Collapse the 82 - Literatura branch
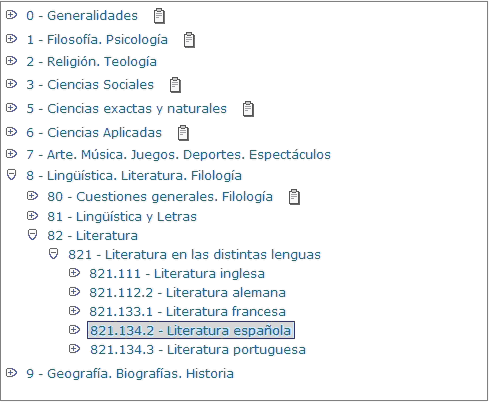 (32, 235)
